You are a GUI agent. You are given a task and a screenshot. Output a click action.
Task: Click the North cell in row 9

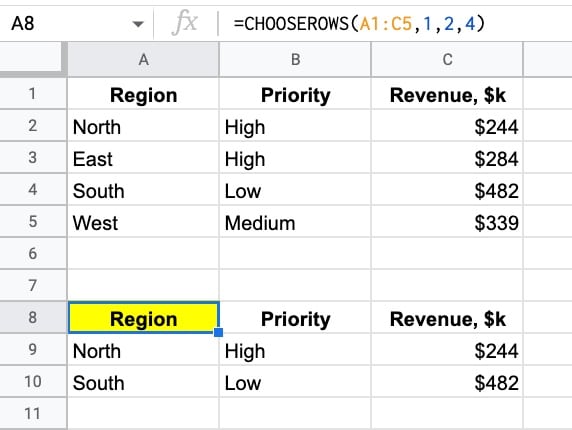pyautogui.click(x=143, y=349)
